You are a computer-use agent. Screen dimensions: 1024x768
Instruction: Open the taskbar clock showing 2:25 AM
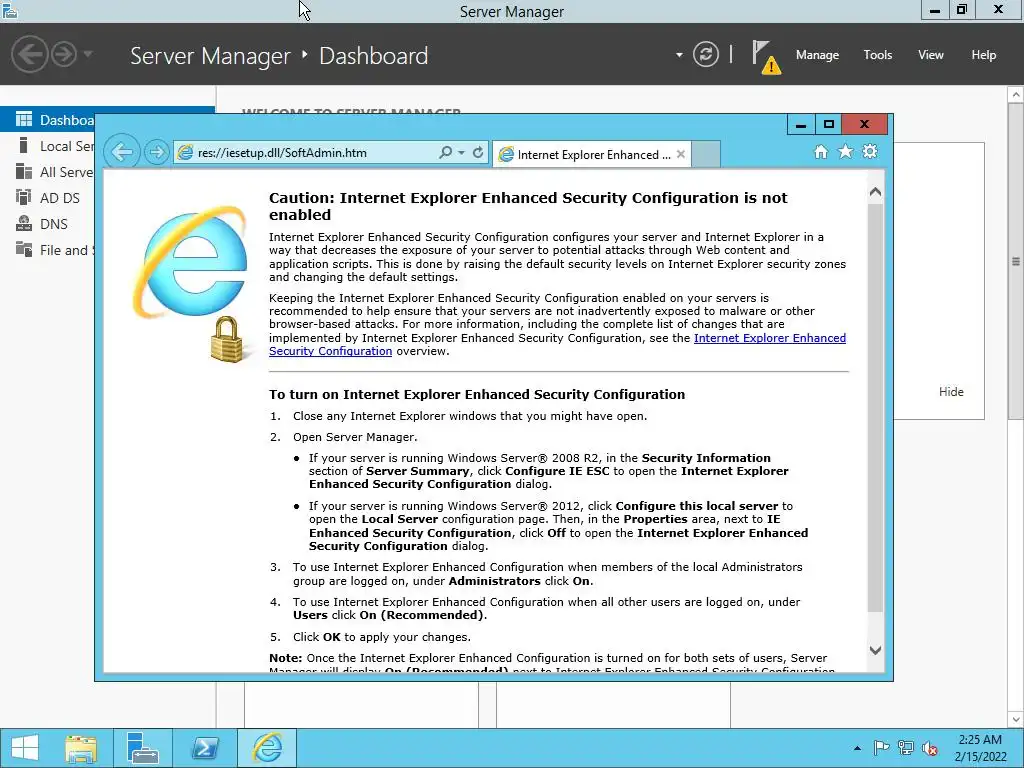click(980, 748)
